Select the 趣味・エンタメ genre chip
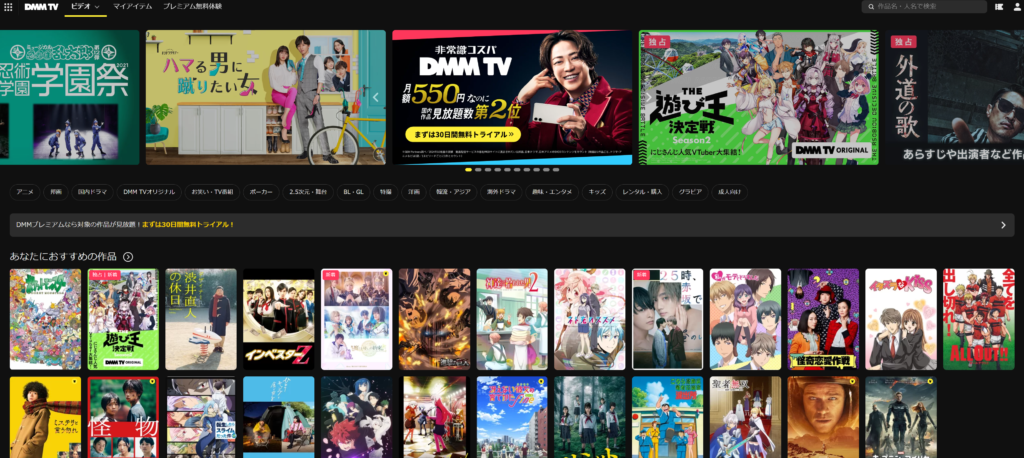 pyautogui.click(x=552, y=192)
